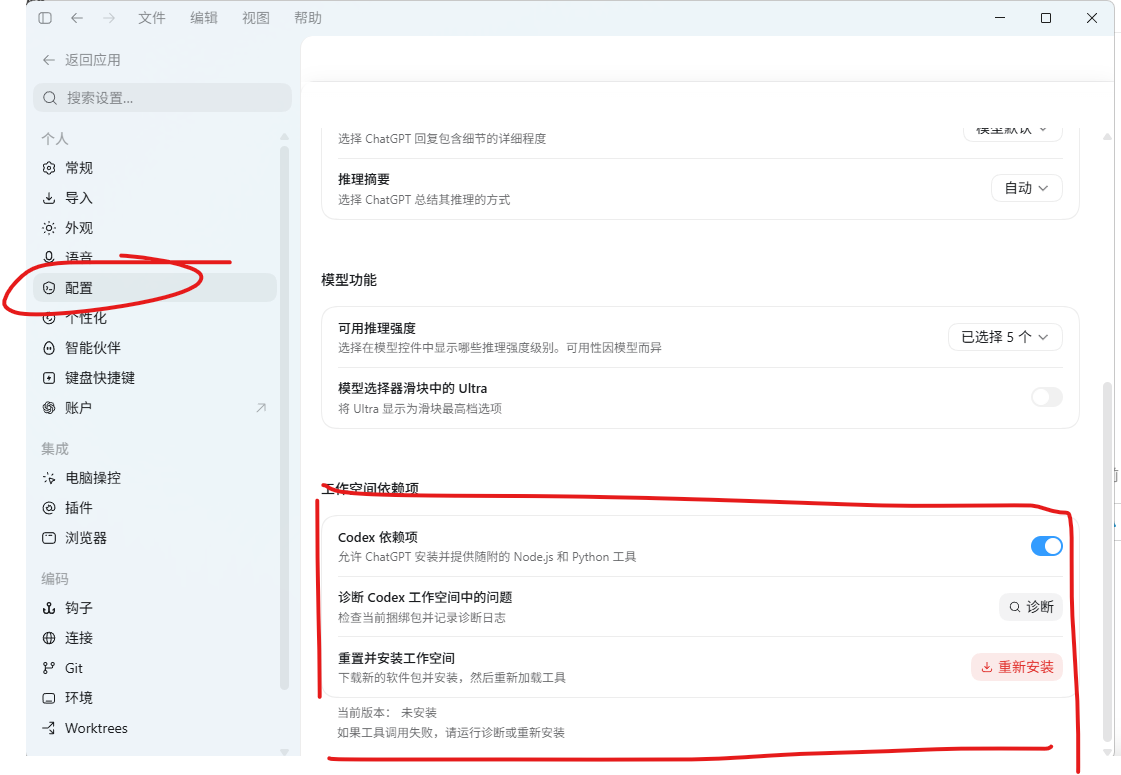The height and width of the screenshot is (775, 1121).
Task: Go back with the left arrow
Action: pyautogui.click(x=76, y=18)
